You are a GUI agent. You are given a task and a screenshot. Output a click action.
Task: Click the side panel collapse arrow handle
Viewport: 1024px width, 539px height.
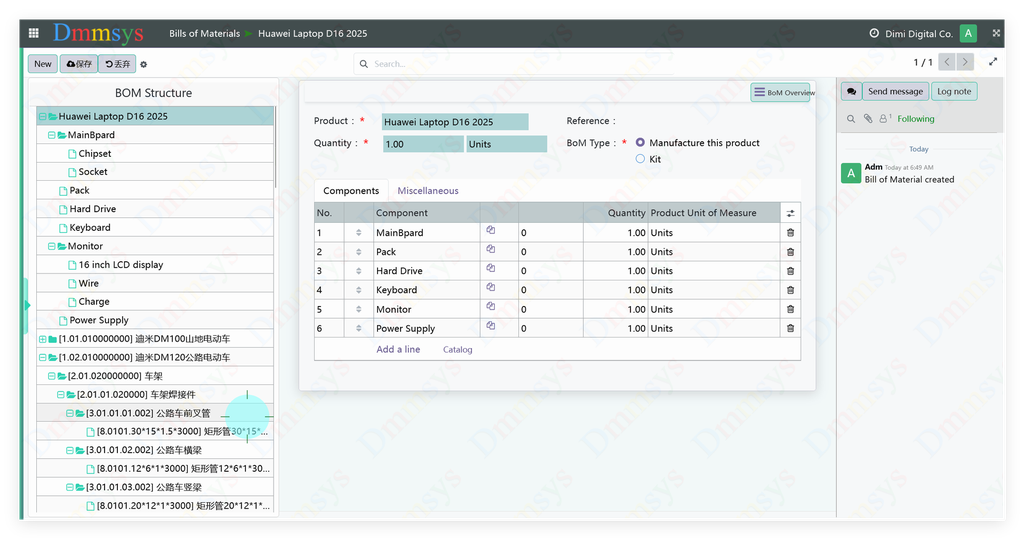(27, 305)
